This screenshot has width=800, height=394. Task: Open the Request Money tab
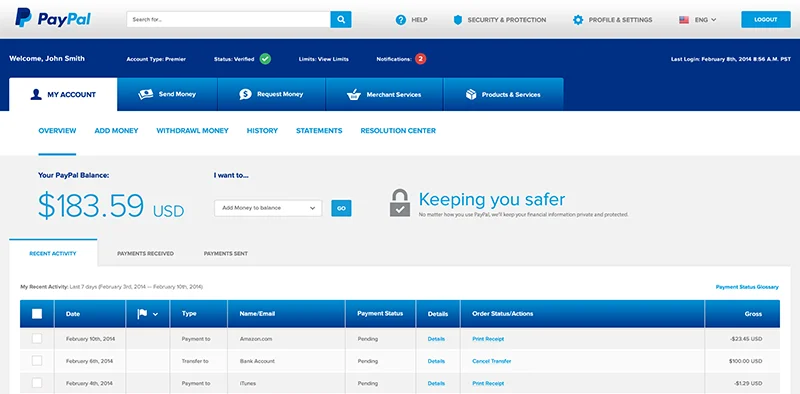[271, 94]
